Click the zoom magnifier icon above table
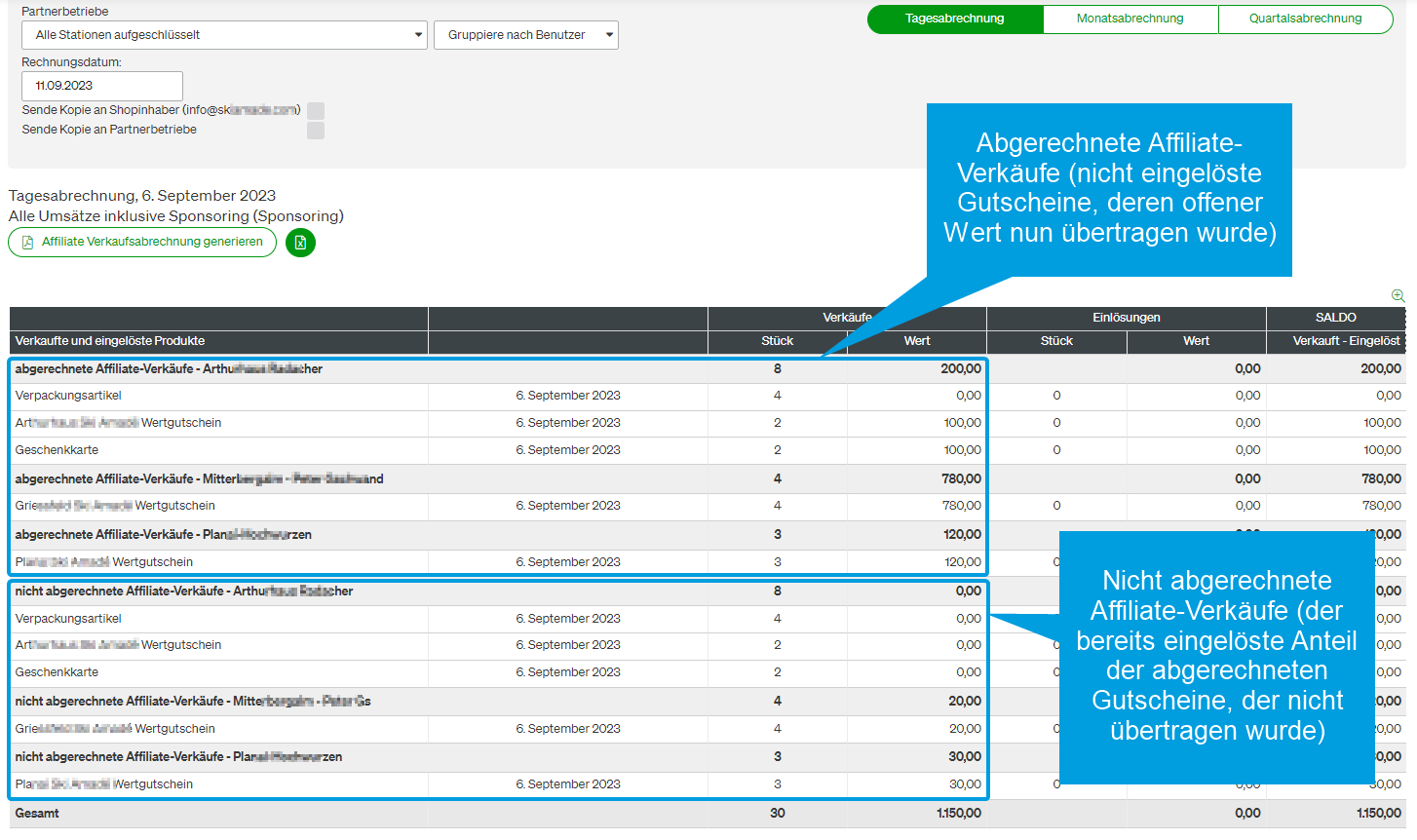 pyautogui.click(x=1398, y=295)
